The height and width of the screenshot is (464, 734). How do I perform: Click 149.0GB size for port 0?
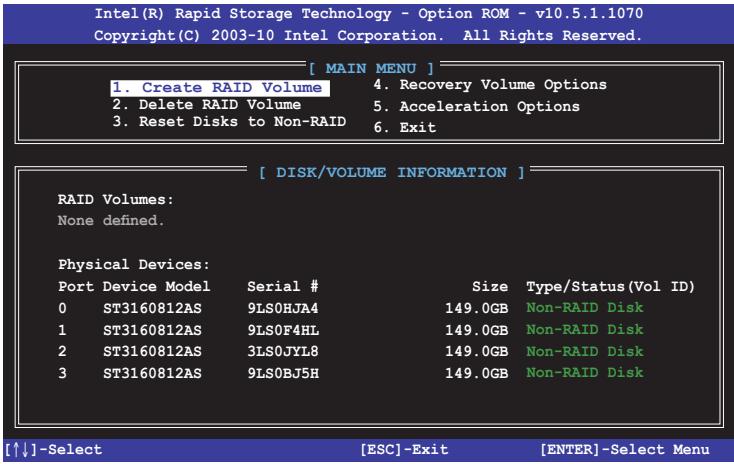(477, 309)
